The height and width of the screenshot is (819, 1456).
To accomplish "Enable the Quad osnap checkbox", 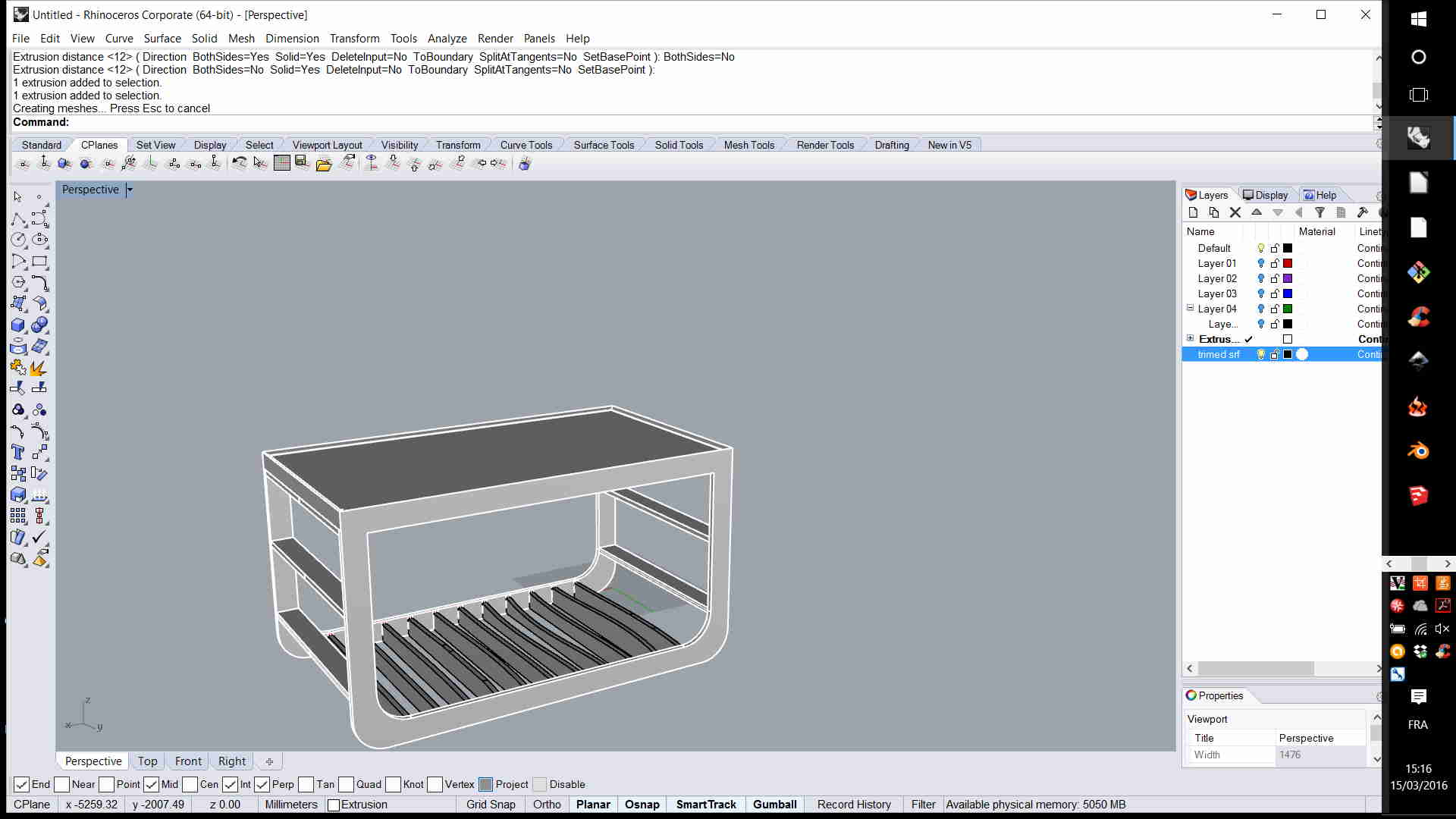I will tap(347, 785).
